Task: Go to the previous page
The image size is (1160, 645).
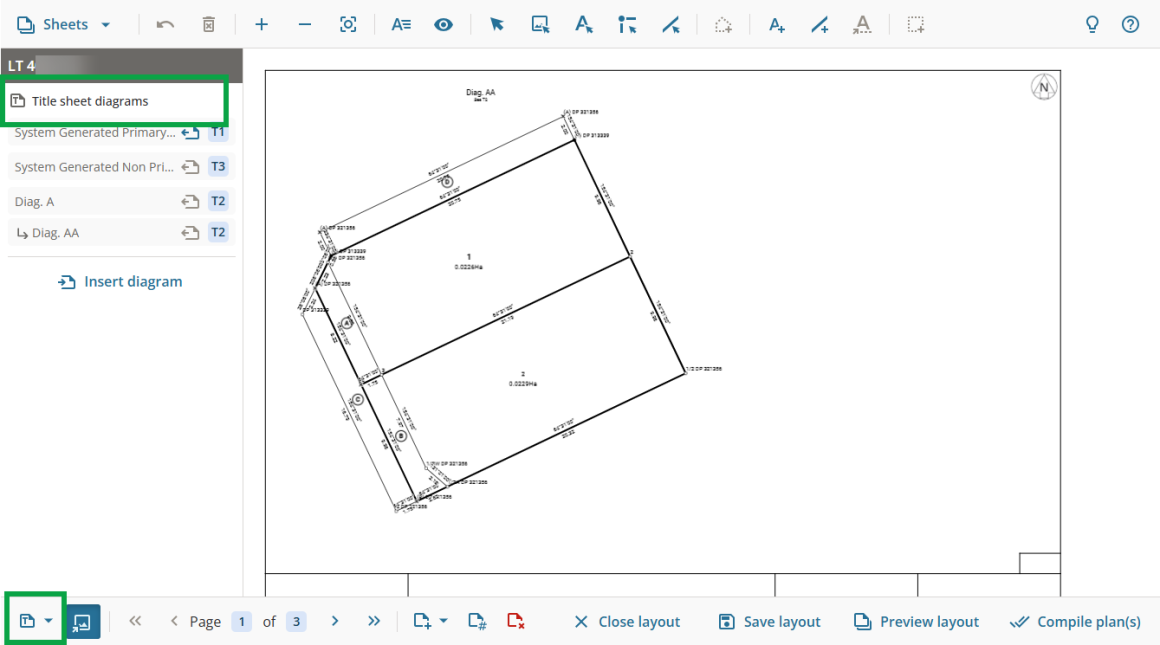Action: [174, 621]
